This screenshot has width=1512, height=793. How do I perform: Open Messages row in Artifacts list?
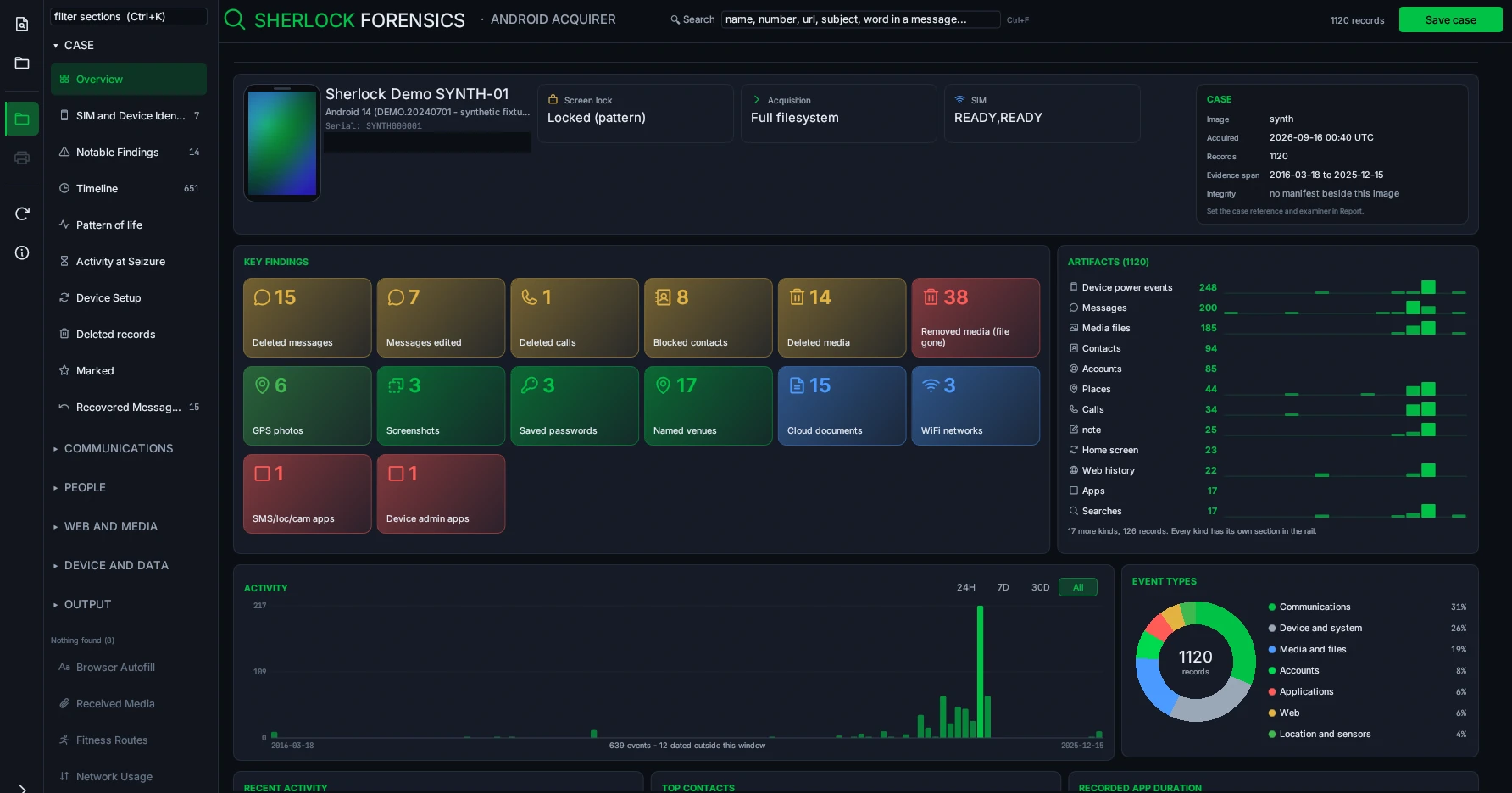tap(1267, 308)
